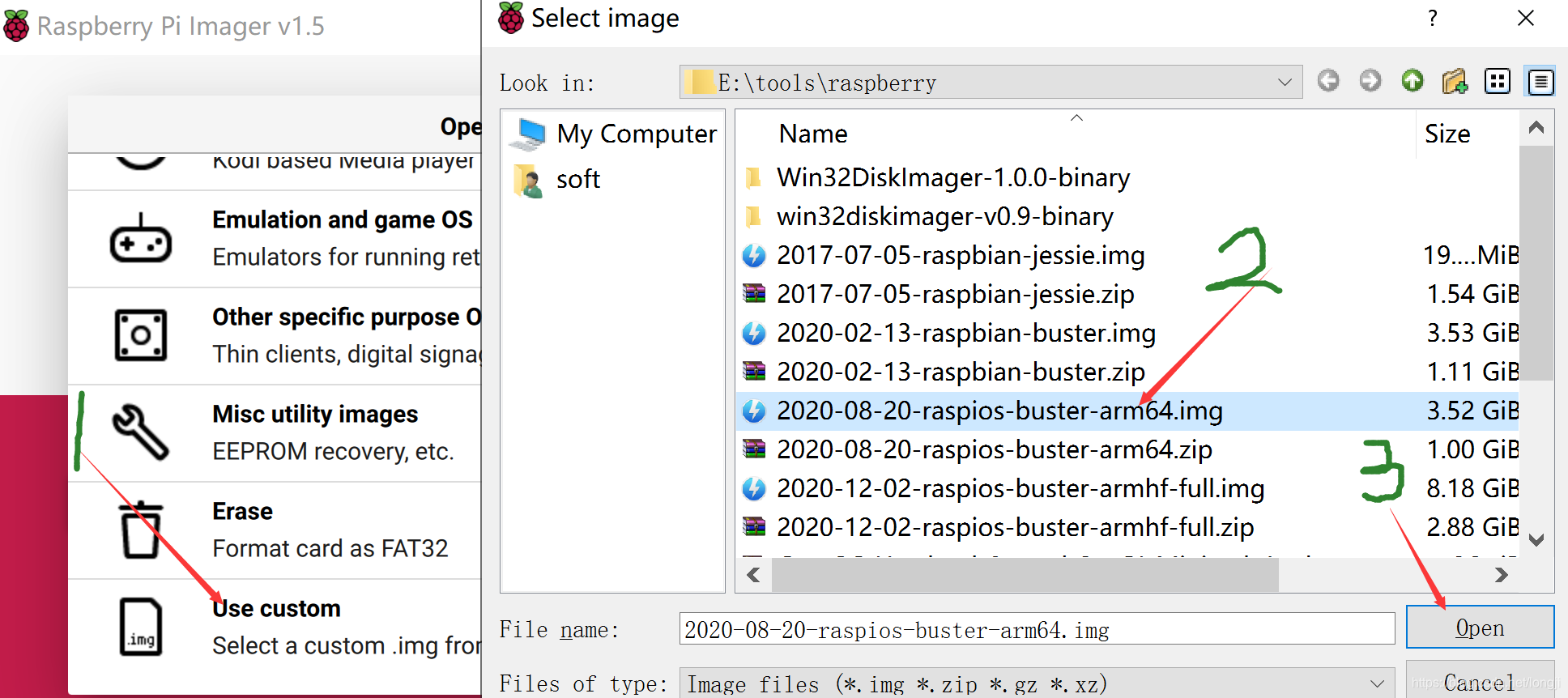1568x698 pixels.
Task: Click the 1.54 GiB size cell
Action: point(1472,294)
